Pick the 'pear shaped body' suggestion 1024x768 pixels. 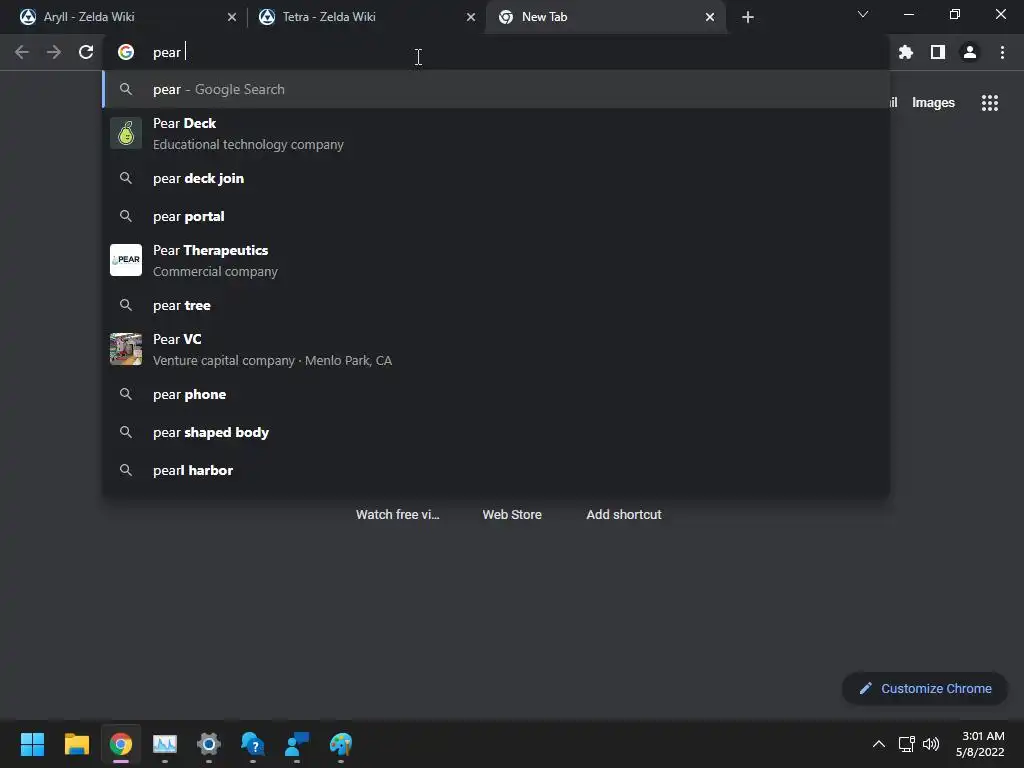(x=496, y=432)
